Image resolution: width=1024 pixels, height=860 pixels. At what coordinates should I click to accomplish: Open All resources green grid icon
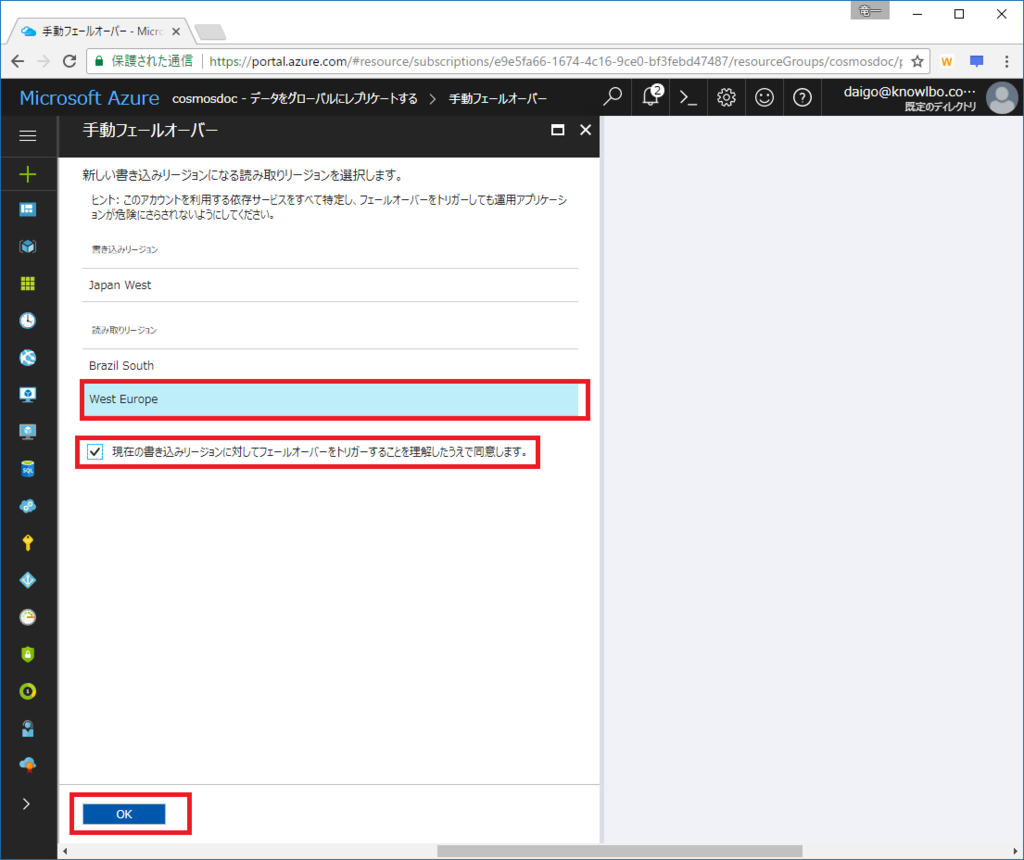tap(27, 283)
